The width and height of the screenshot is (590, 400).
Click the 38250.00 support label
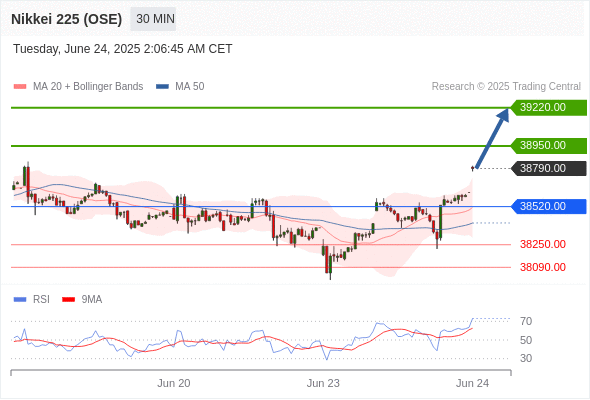543,245
